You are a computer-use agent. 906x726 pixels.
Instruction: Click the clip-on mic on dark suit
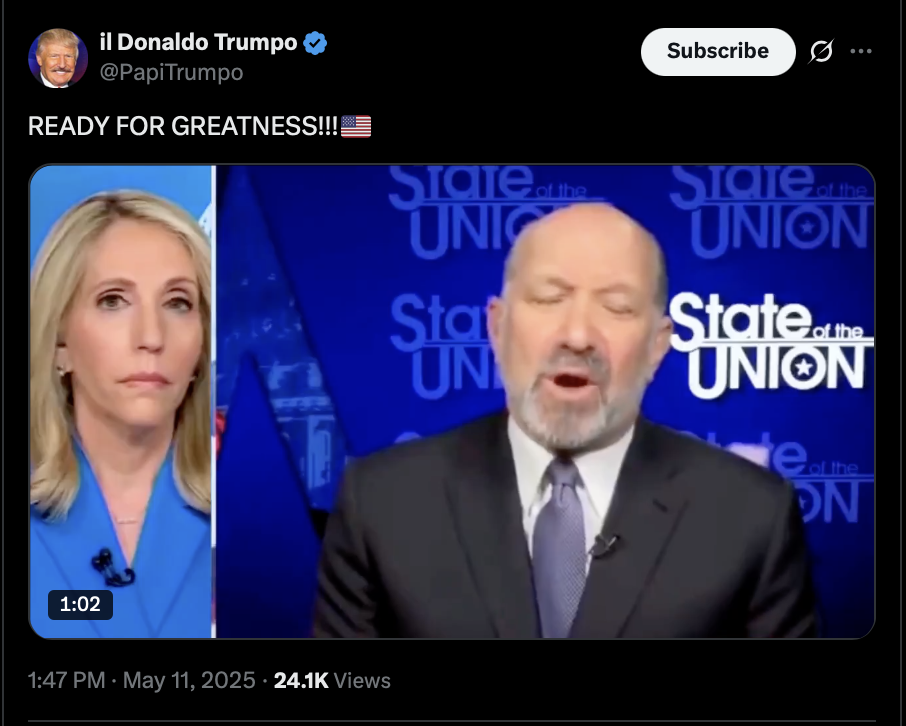pos(604,545)
